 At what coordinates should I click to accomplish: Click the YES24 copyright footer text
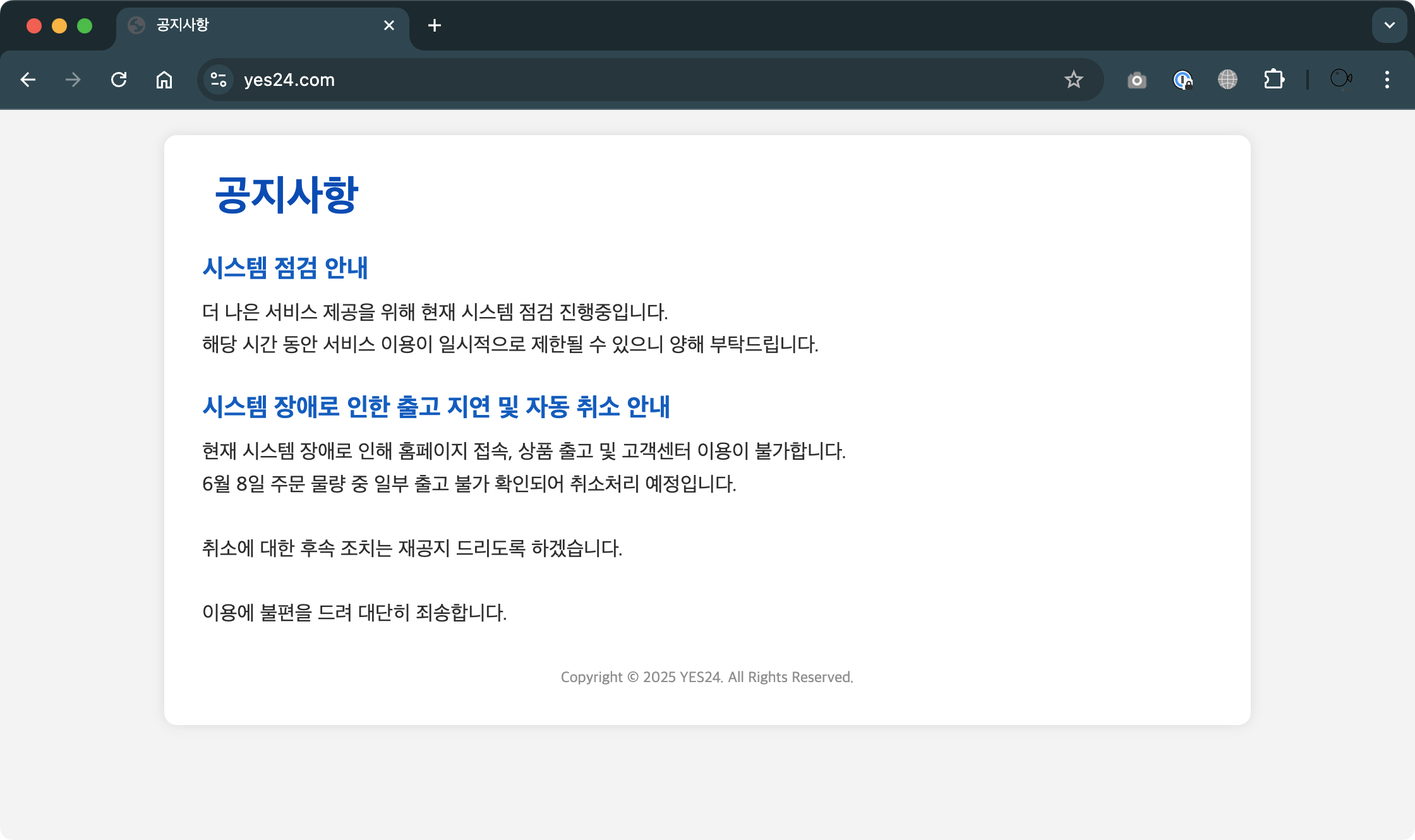click(x=707, y=677)
